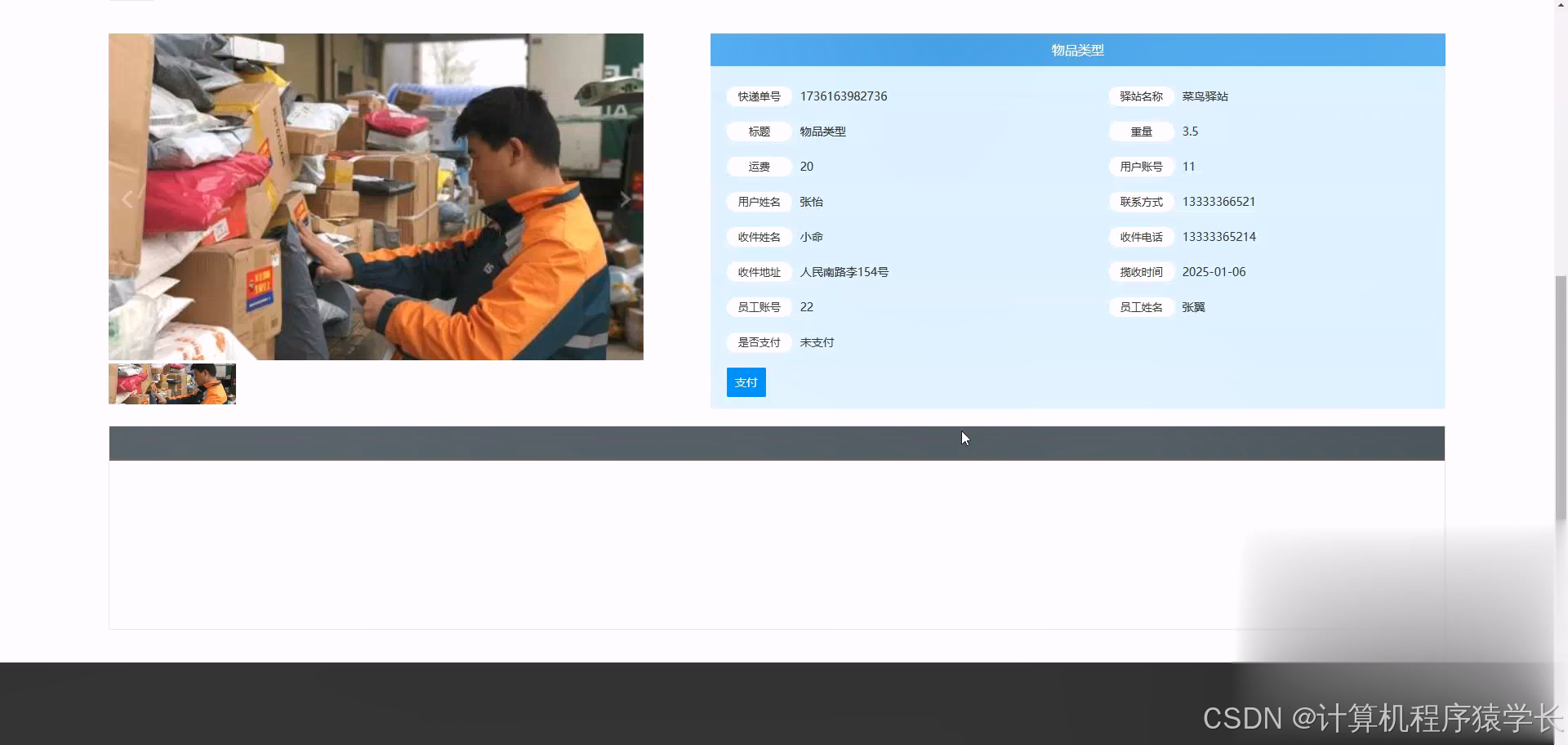The width and height of the screenshot is (1568, 745).
Task: Click the 驿站名称 label
Action: coord(1141,96)
